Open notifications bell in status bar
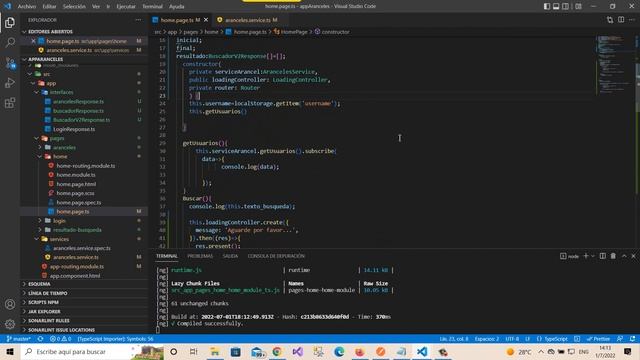 632,339
